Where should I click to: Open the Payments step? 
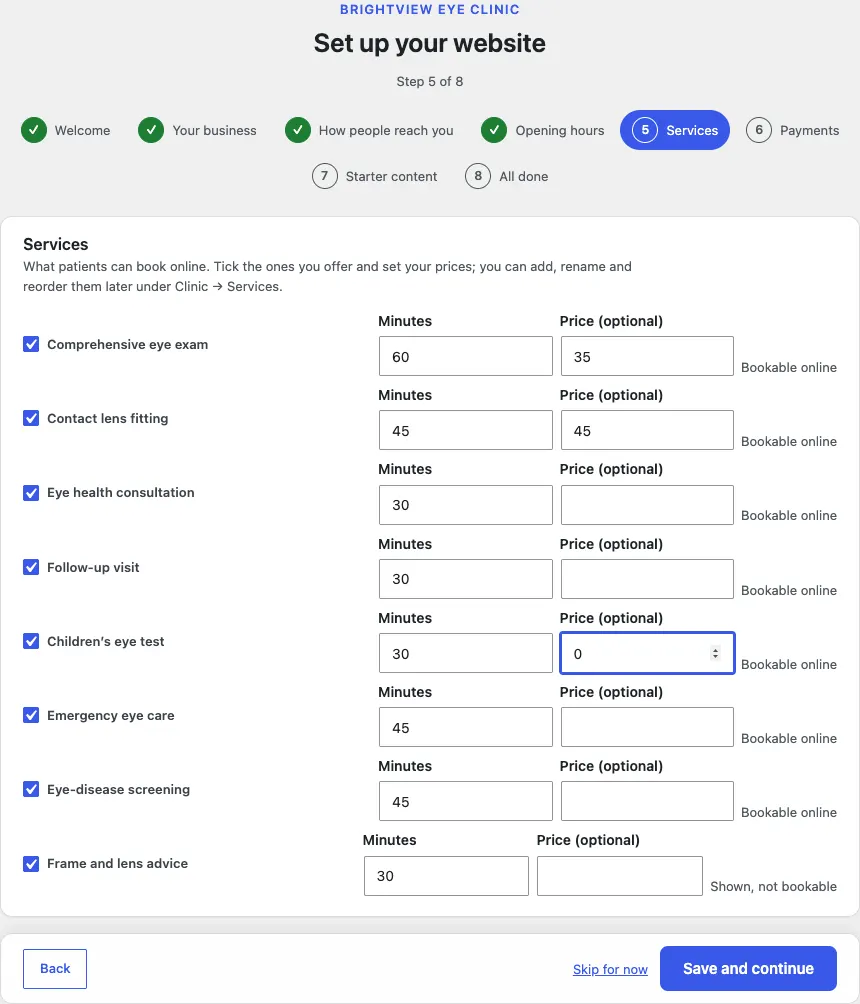(793, 130)
